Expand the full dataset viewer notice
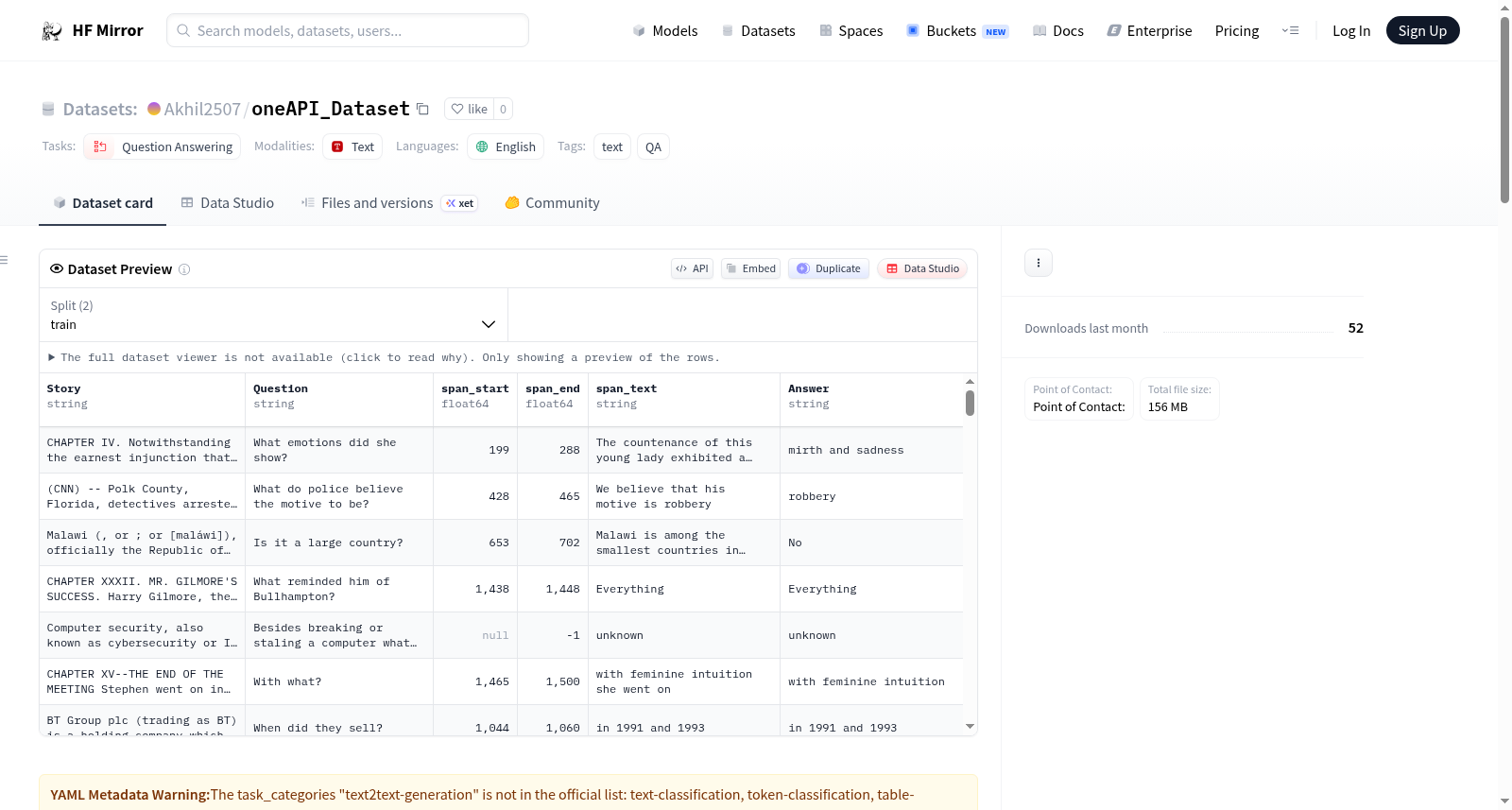This screenshot has height=810, width=1512. [384, 357]
